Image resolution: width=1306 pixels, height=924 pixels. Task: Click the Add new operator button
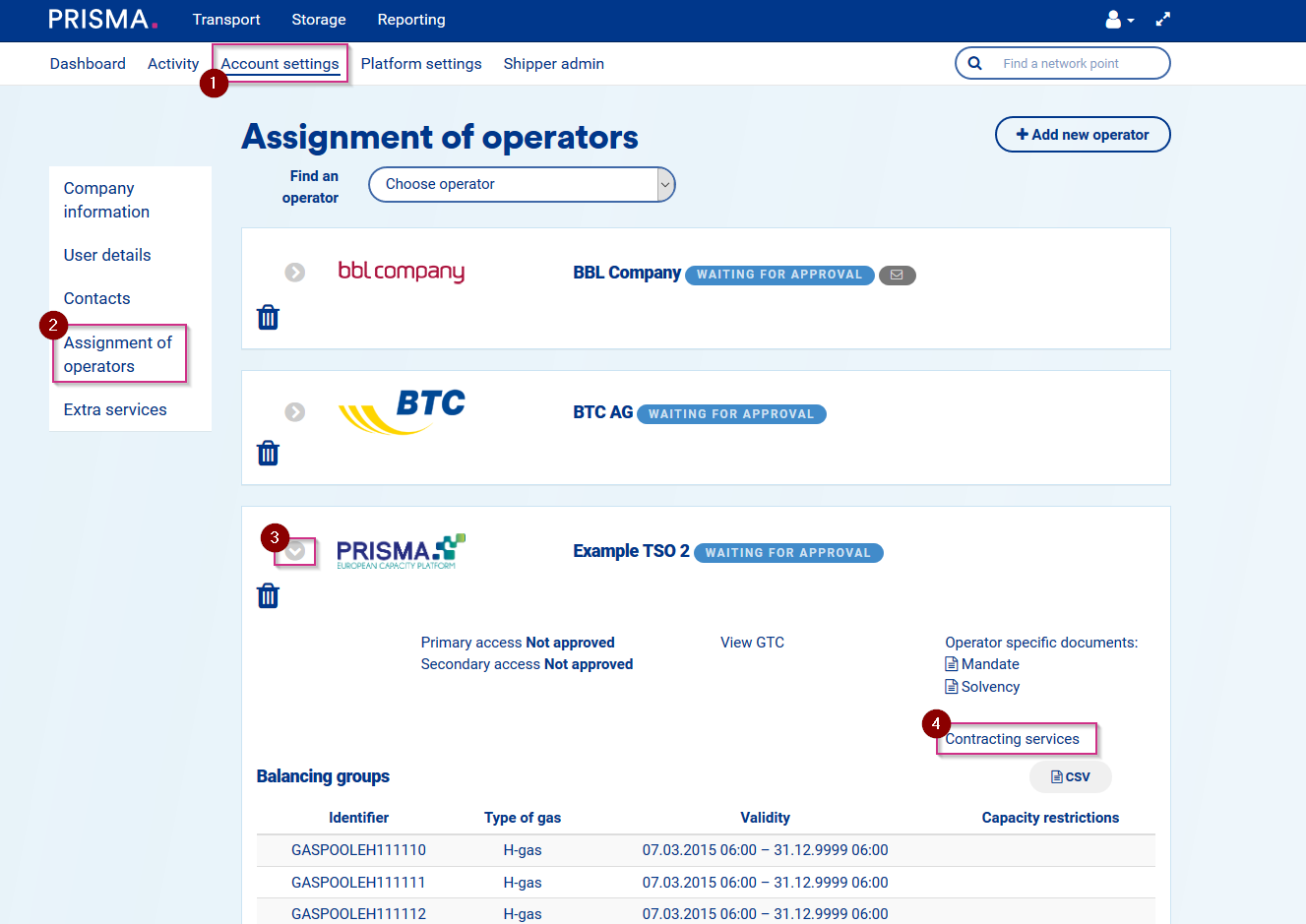point(1083,135)
